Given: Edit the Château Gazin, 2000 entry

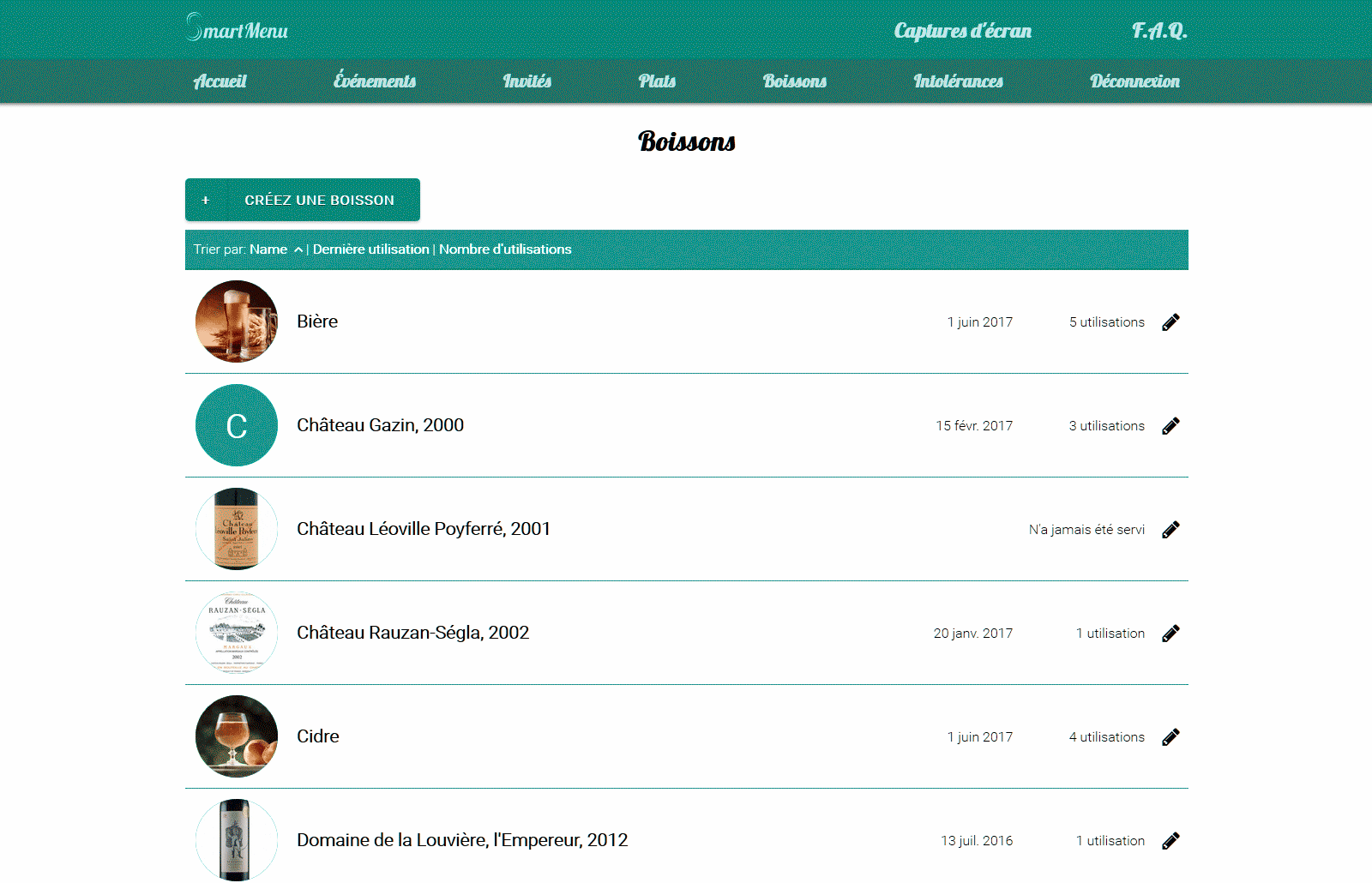Looking at the screenshot, I should [1170, 426].
